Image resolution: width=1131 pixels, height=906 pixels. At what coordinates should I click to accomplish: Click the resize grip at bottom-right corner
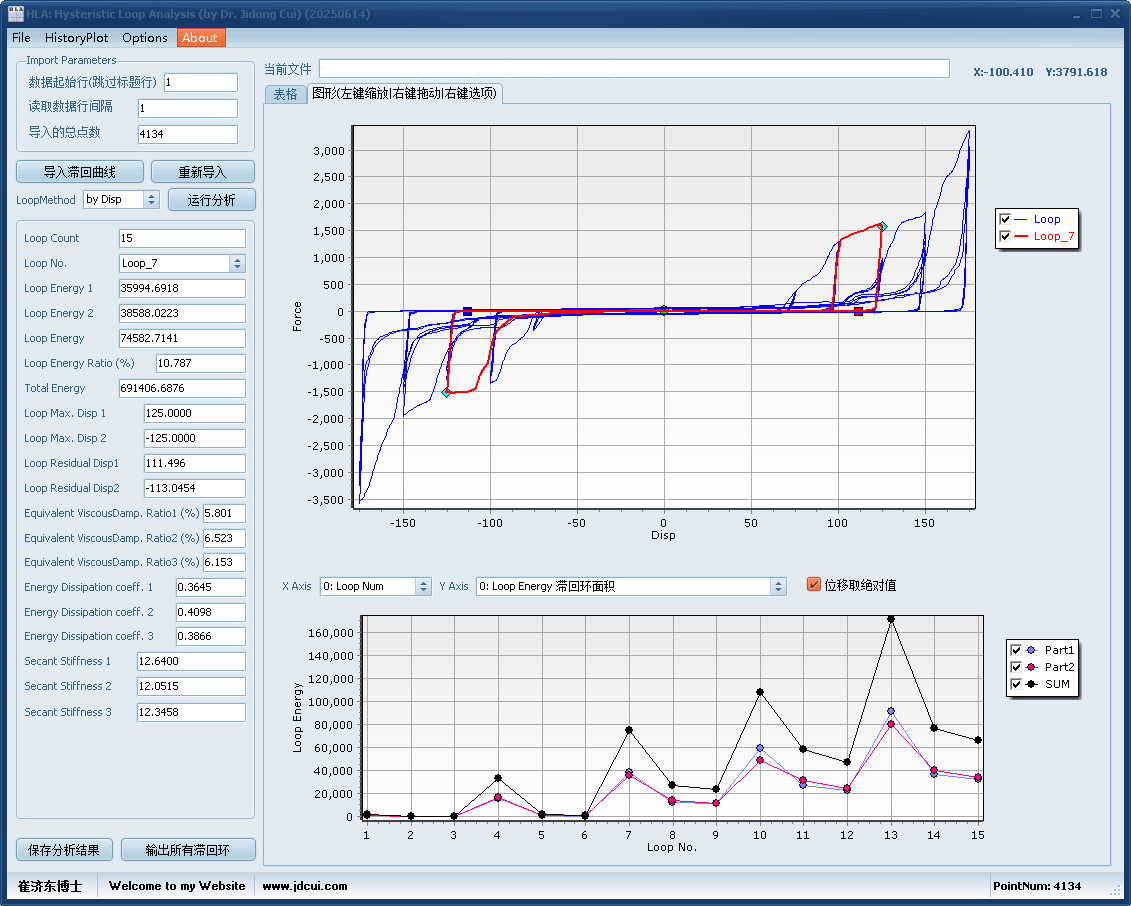1116,890
